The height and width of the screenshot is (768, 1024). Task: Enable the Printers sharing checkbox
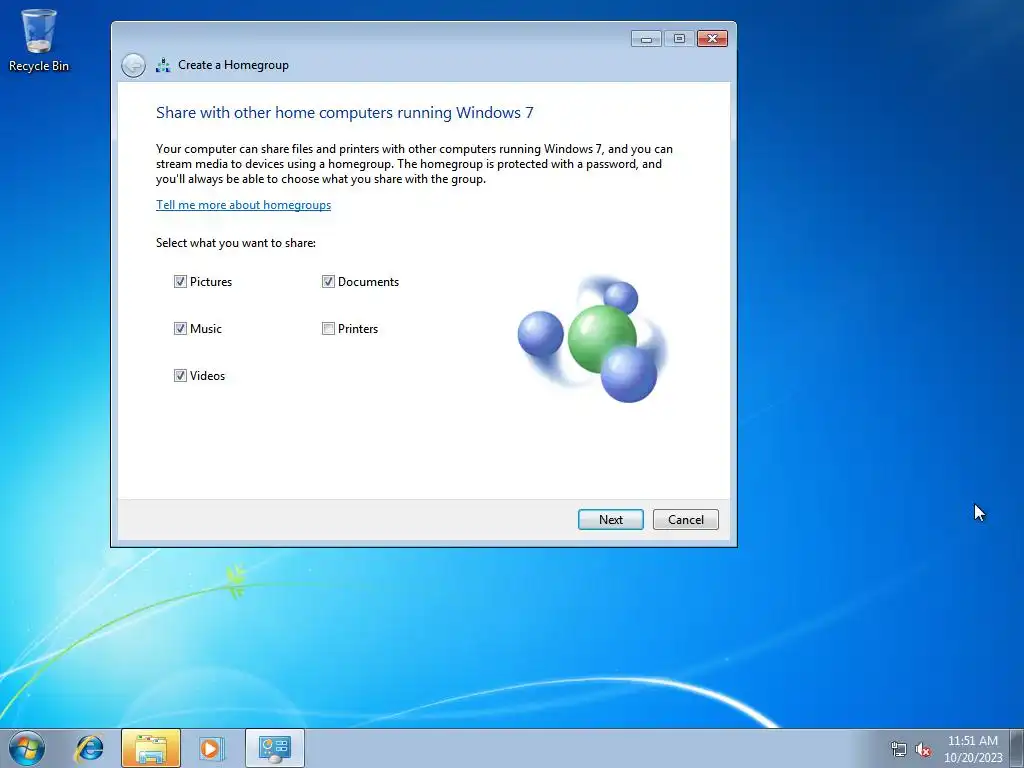point(328,328)
